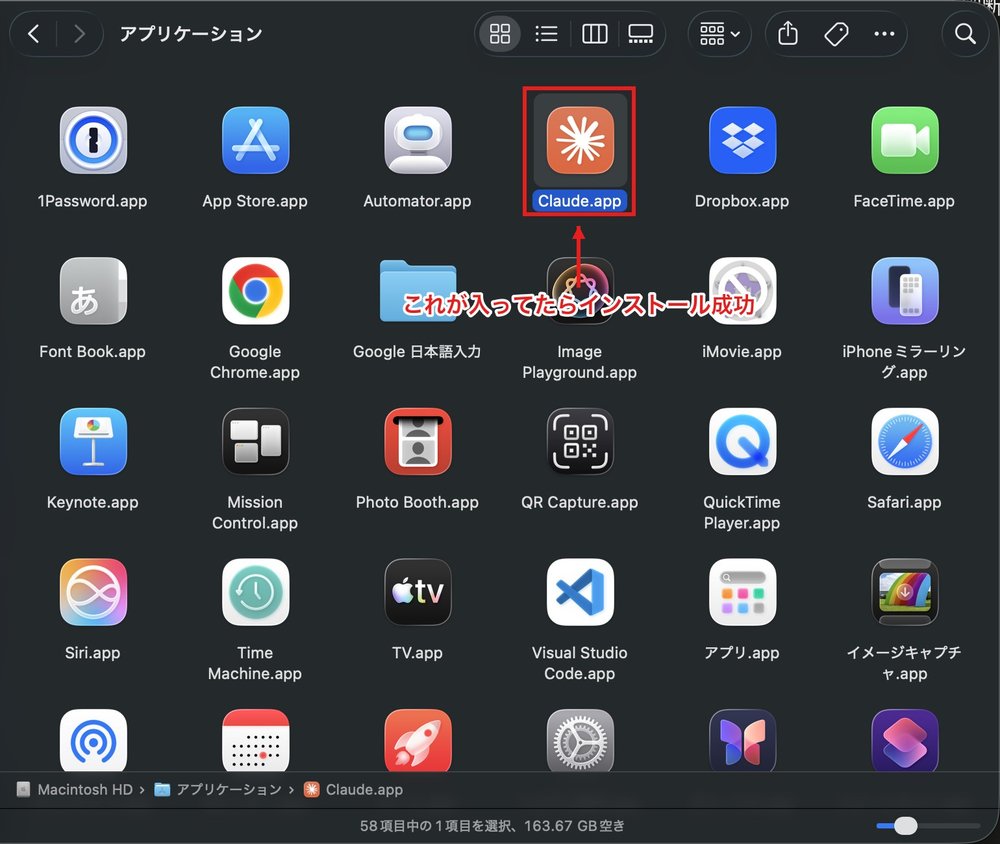This screenshot has height=844, width=1000.
Task: Select the System Settings gear icon
Action: pyautogui.click(x=580, y=740)
